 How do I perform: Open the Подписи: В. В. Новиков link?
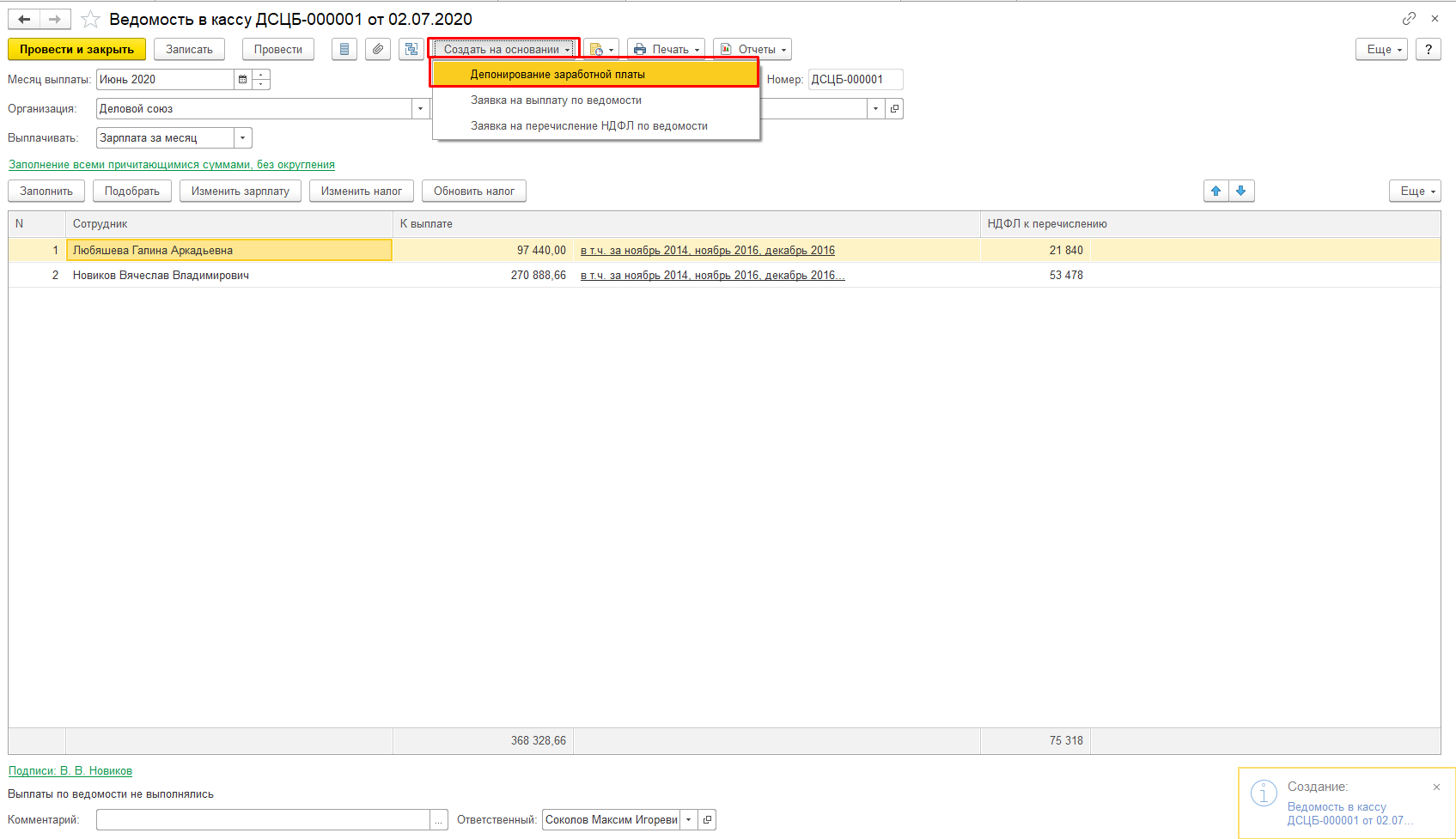point(70,771)
